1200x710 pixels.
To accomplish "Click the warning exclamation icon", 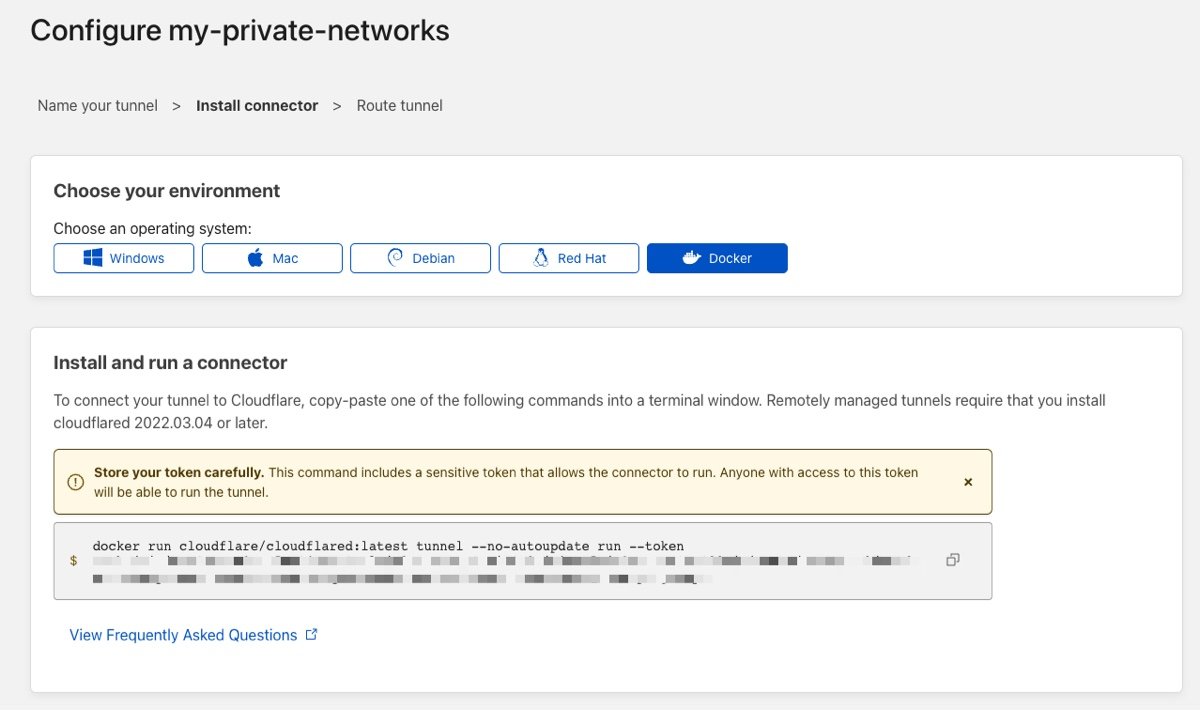I will pos(75,482).
